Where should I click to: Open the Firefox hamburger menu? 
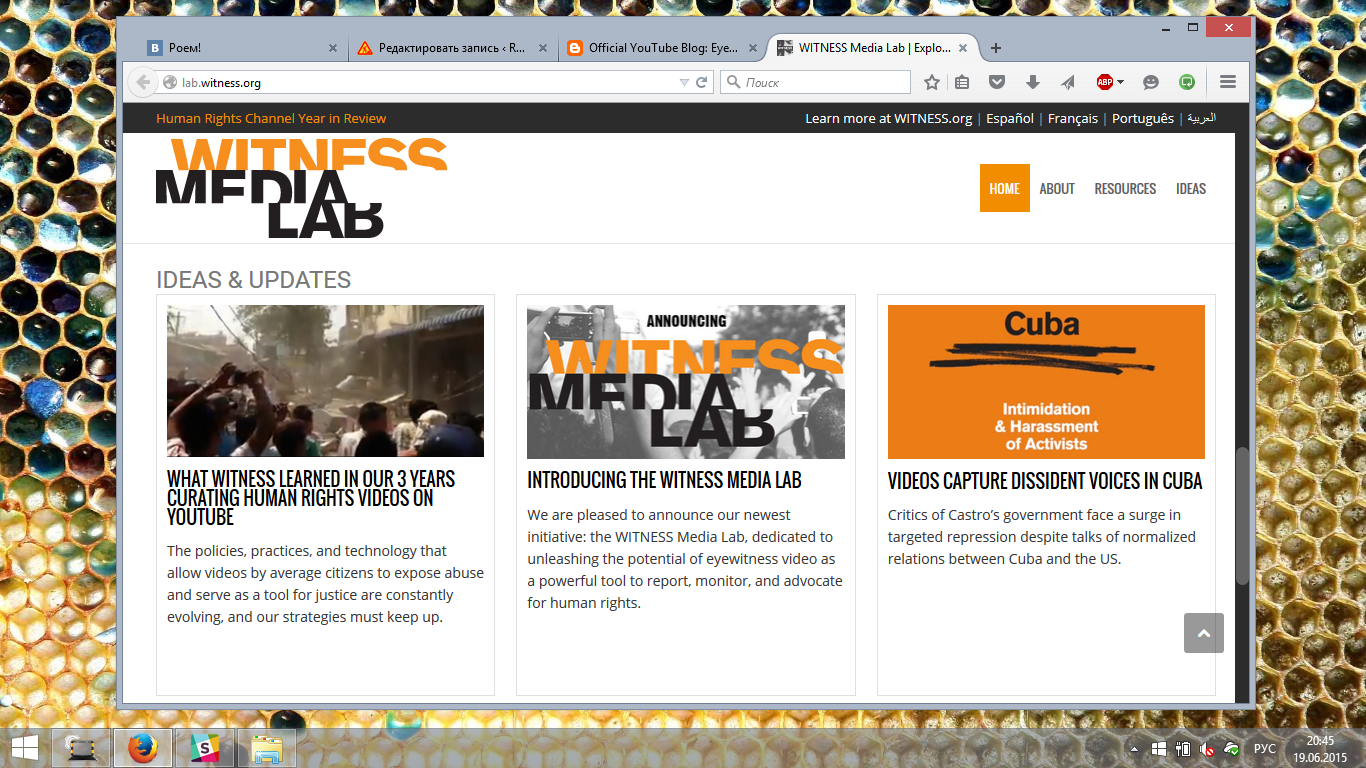(1228, 82)
